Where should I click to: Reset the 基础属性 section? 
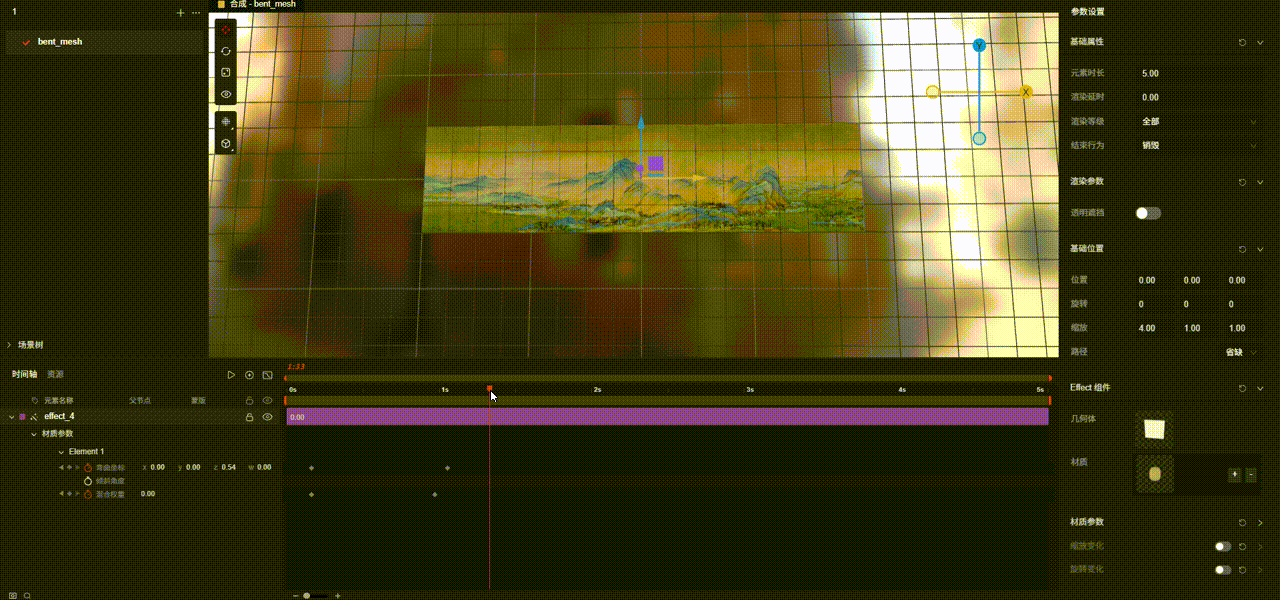1242,43
